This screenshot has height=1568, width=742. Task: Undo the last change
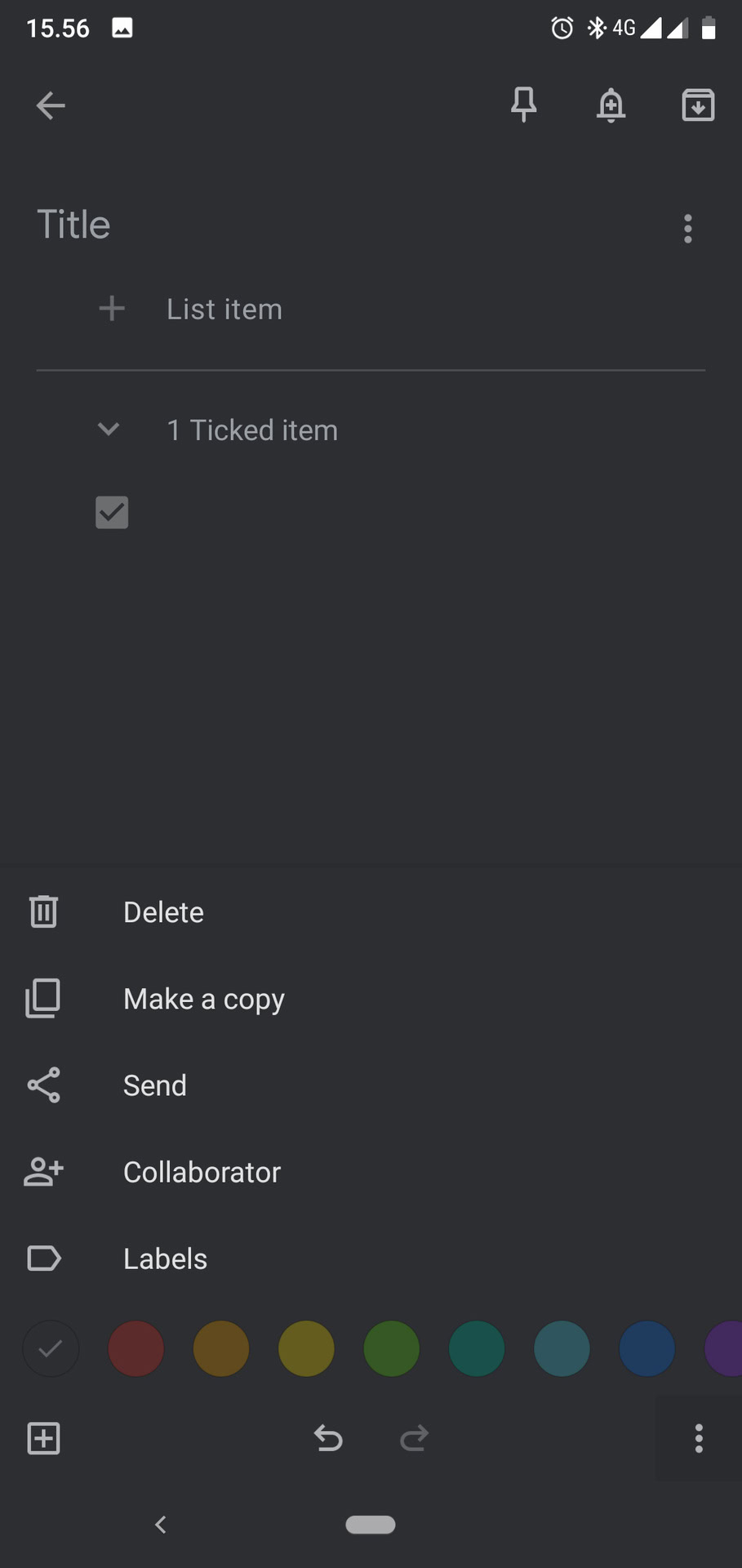(328, 1438)
